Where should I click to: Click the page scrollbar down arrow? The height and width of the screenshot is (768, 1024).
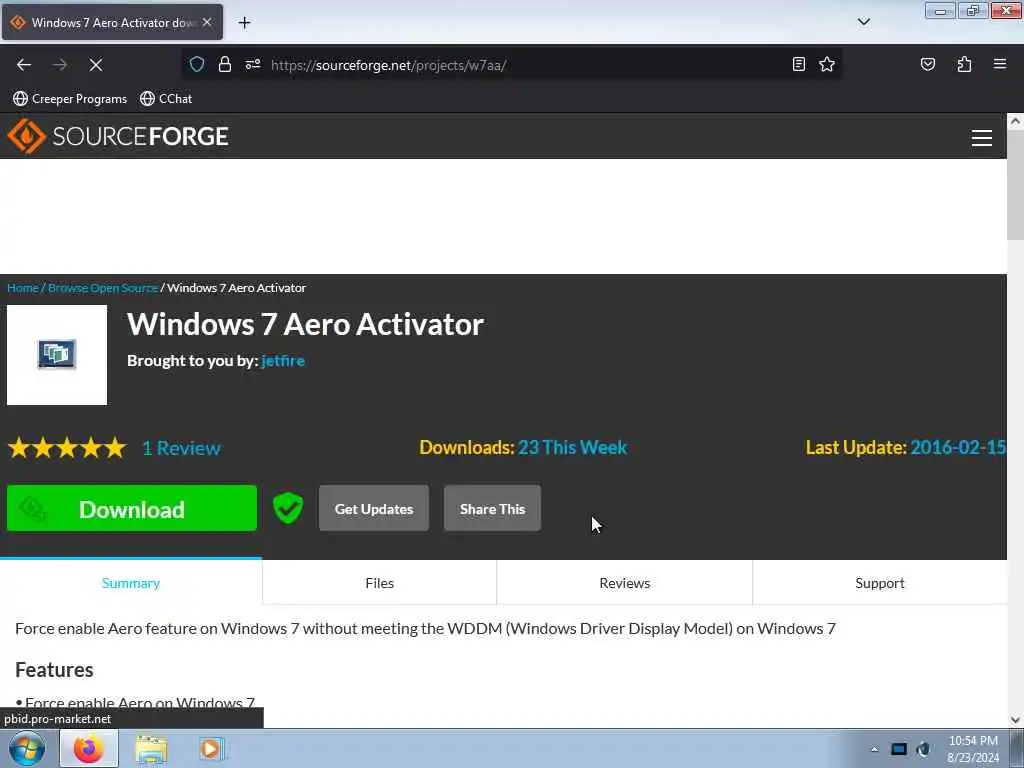coord(1015,720)
